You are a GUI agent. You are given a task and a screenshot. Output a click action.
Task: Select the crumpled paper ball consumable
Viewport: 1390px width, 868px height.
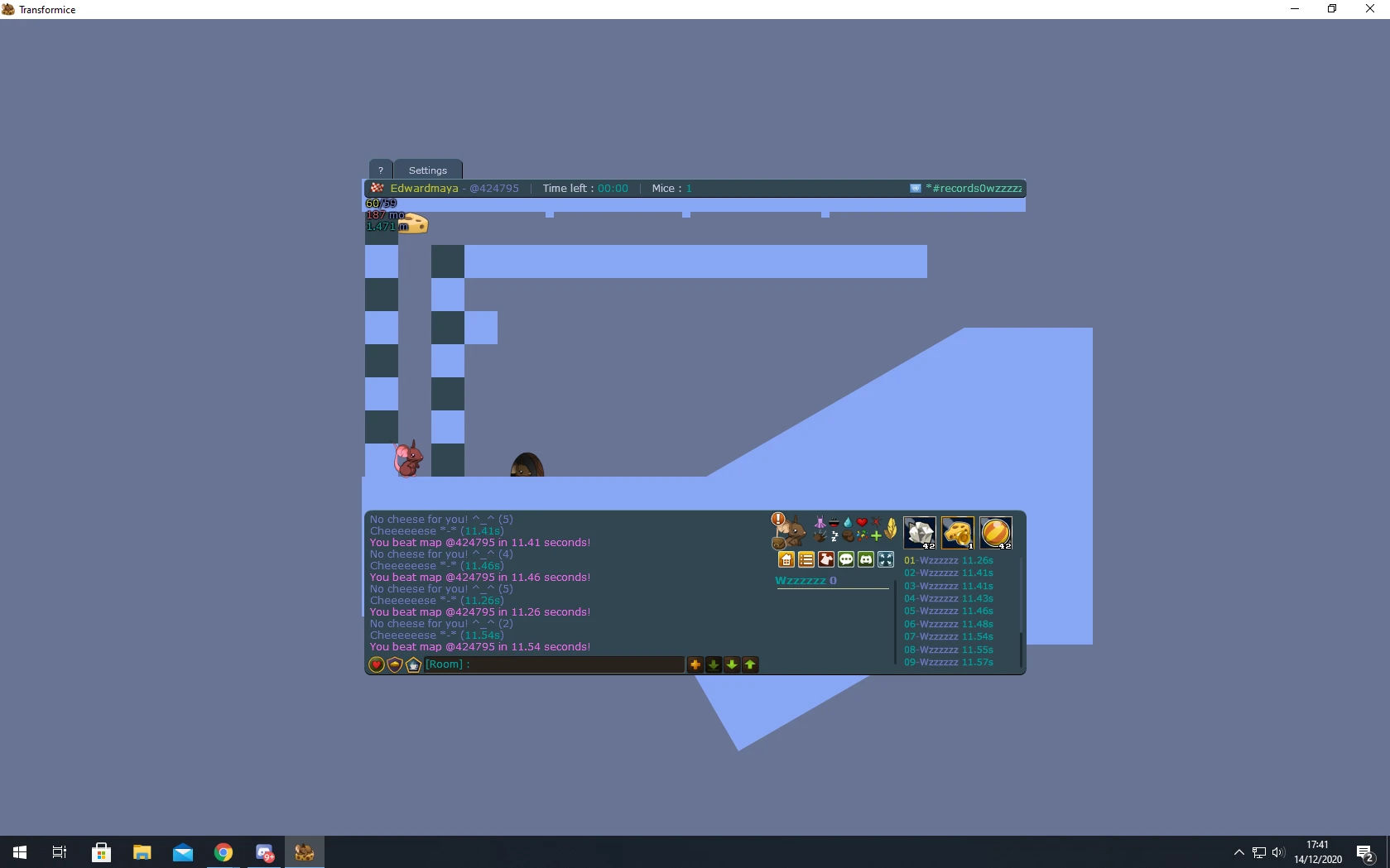point(920,533)
